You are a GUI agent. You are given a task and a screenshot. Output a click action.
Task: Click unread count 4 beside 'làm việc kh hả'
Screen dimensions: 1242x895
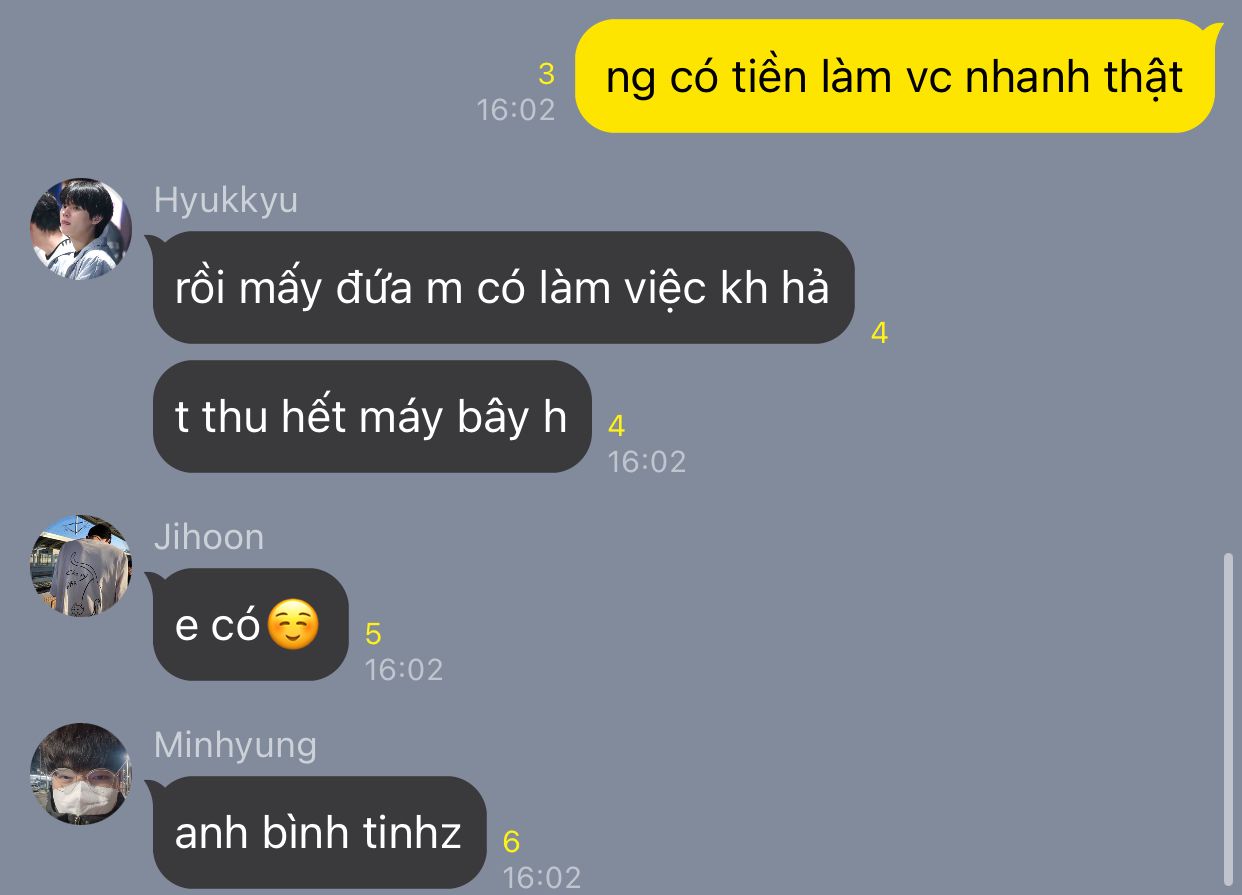879,333
